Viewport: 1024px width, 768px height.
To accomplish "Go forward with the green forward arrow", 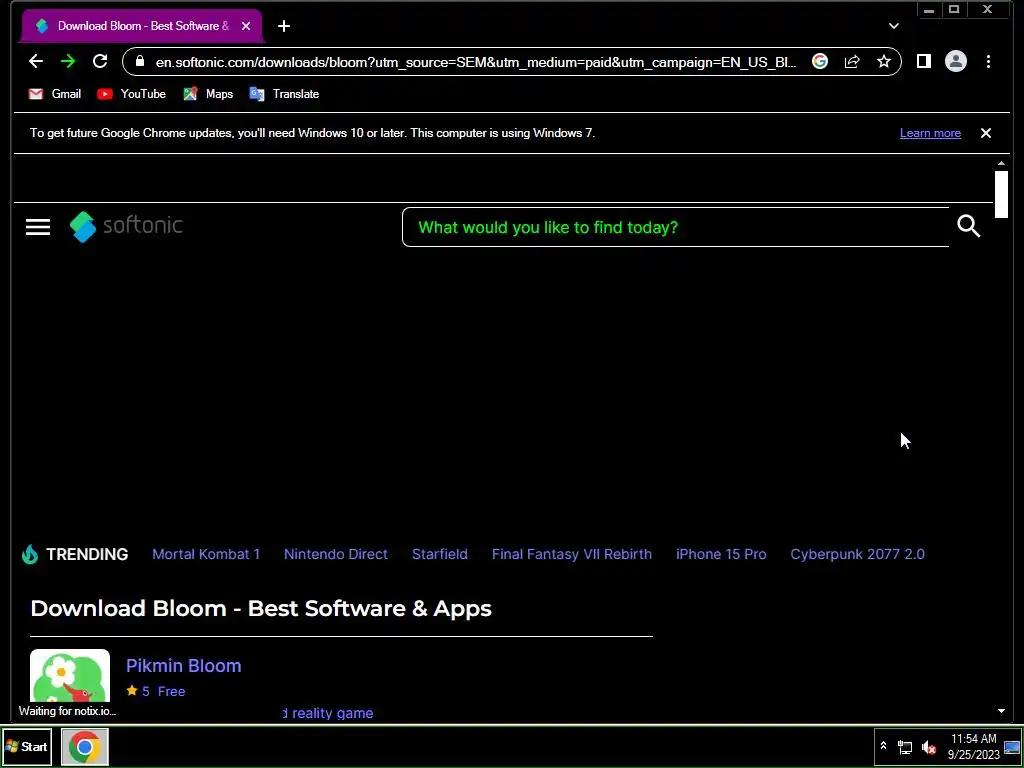I will pyautogui.click(x=68, y=61).
